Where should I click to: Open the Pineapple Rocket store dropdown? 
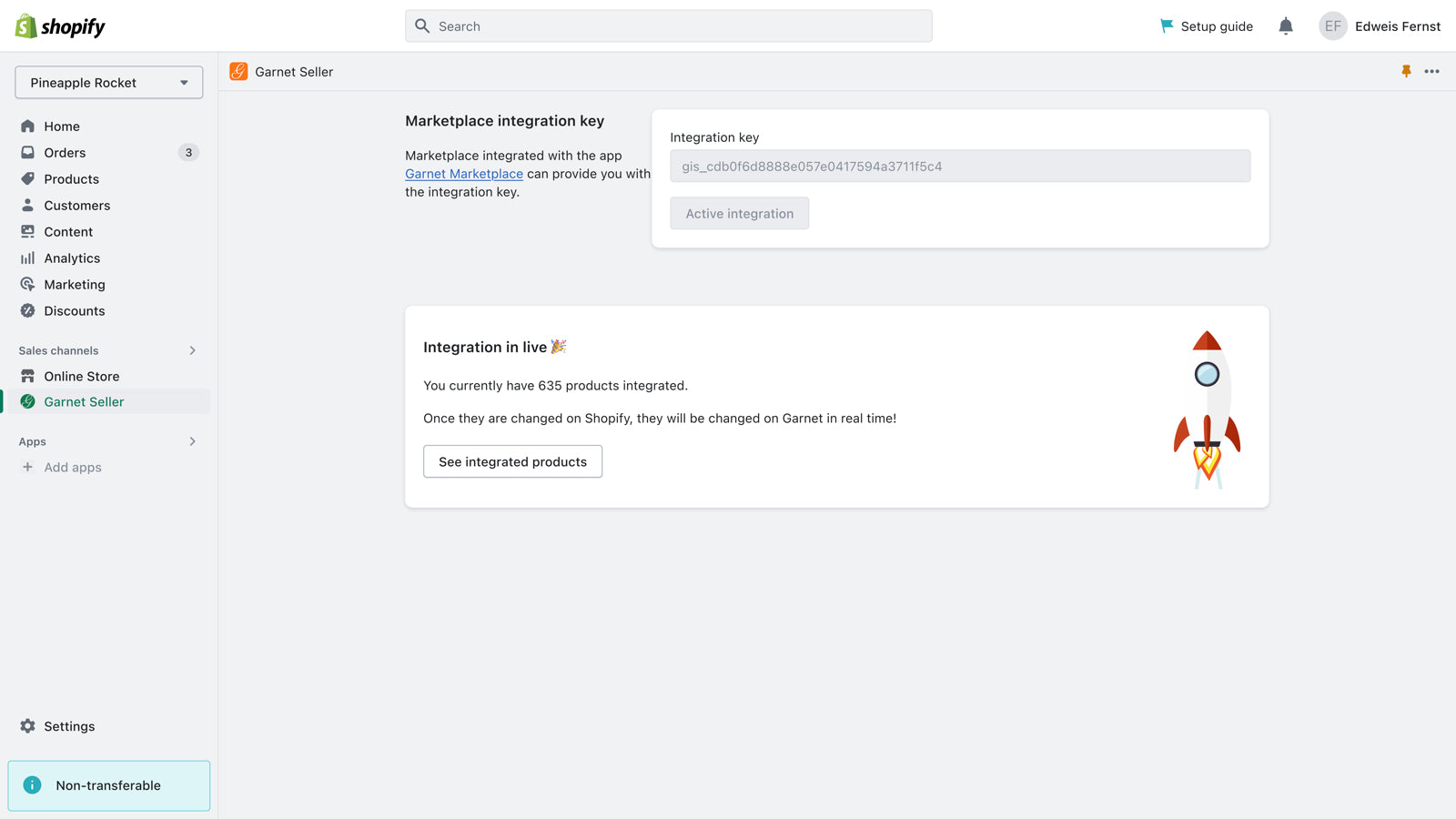click(108, 82)
